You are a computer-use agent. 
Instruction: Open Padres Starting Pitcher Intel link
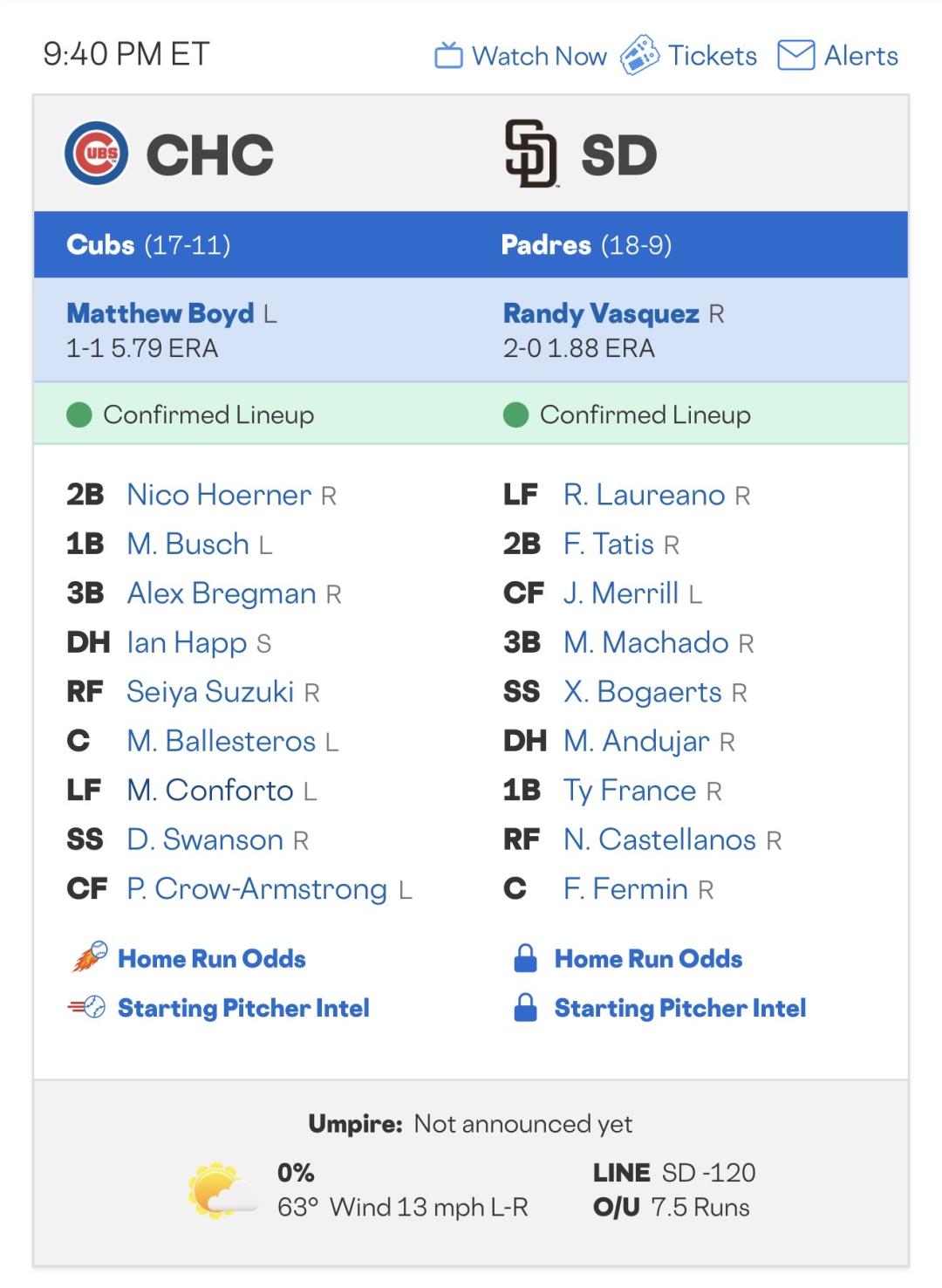[679, 1008]
